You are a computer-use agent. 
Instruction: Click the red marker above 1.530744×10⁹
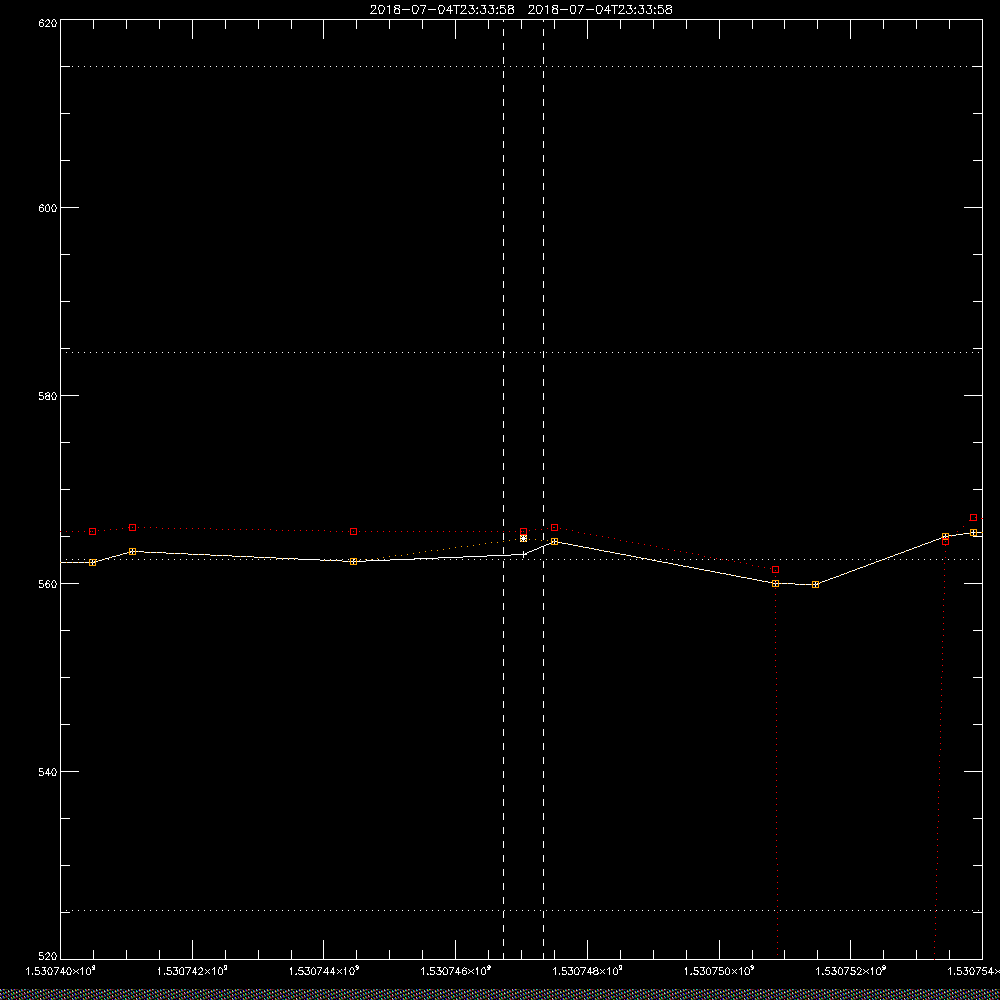pos(353,531)
